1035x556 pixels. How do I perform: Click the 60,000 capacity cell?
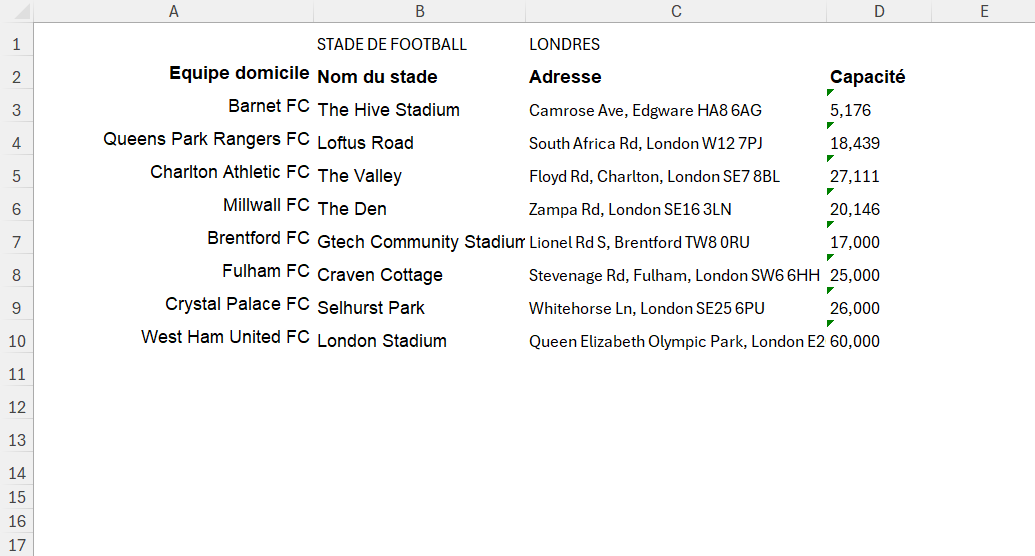click(x=855, y=341)
